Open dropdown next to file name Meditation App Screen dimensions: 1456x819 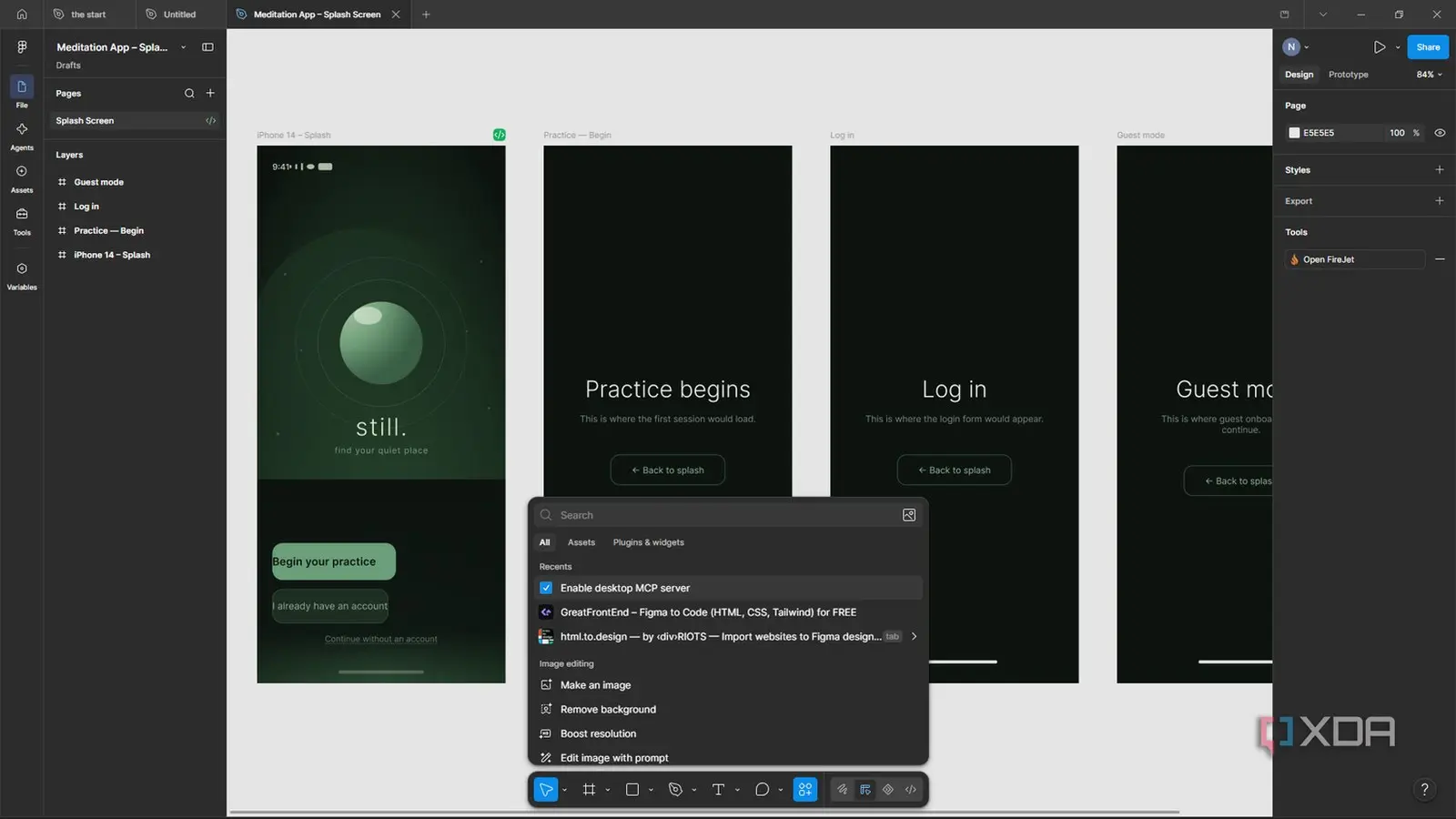[x=183, y=47]
